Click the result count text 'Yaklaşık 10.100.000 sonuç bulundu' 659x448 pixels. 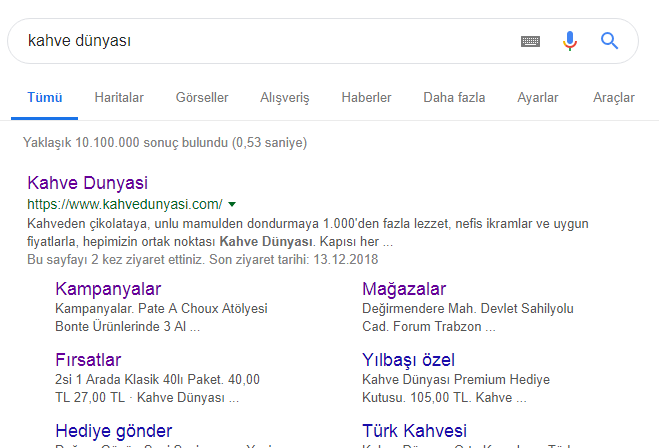tap(125, 143)
